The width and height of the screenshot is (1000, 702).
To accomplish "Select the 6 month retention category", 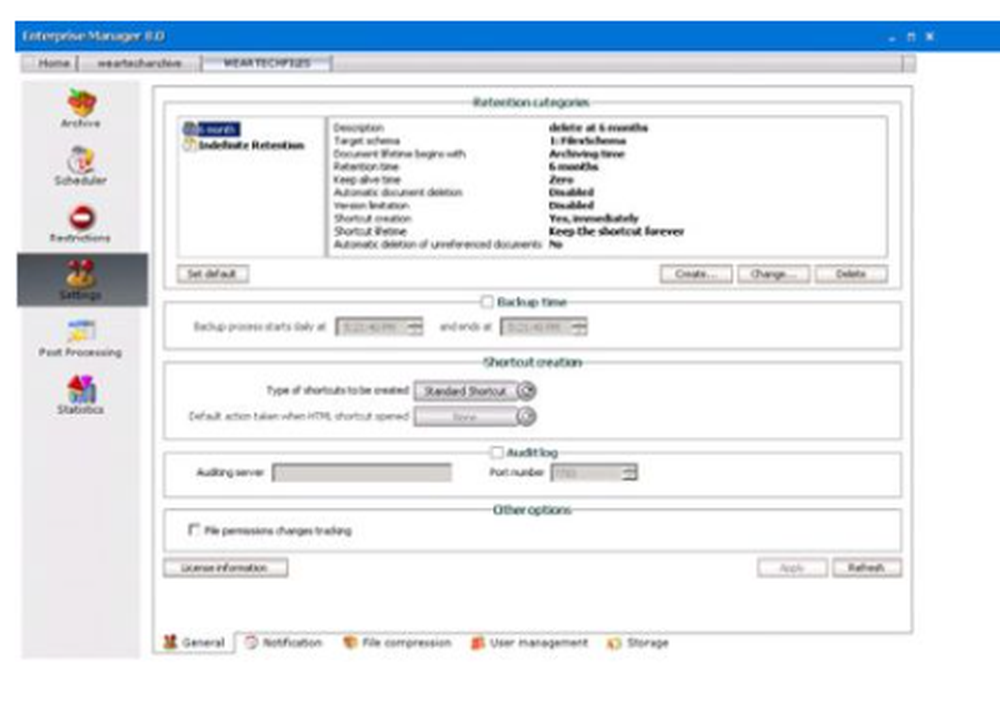I will [x=212, y=129].
